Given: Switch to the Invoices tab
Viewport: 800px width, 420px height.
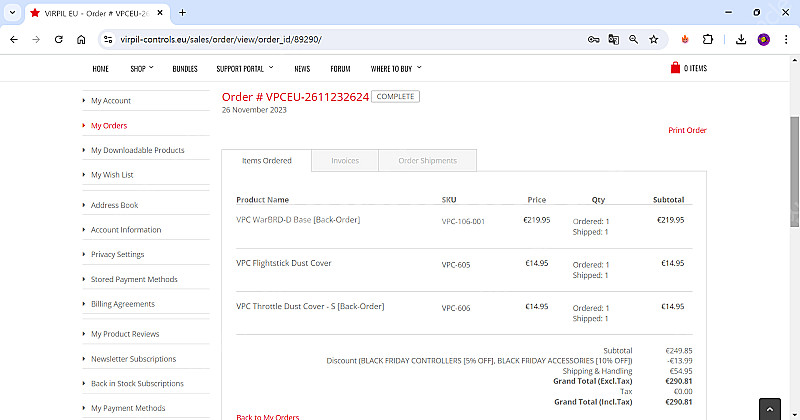Looking at the screenshot, I should click(x=345, y=160).
